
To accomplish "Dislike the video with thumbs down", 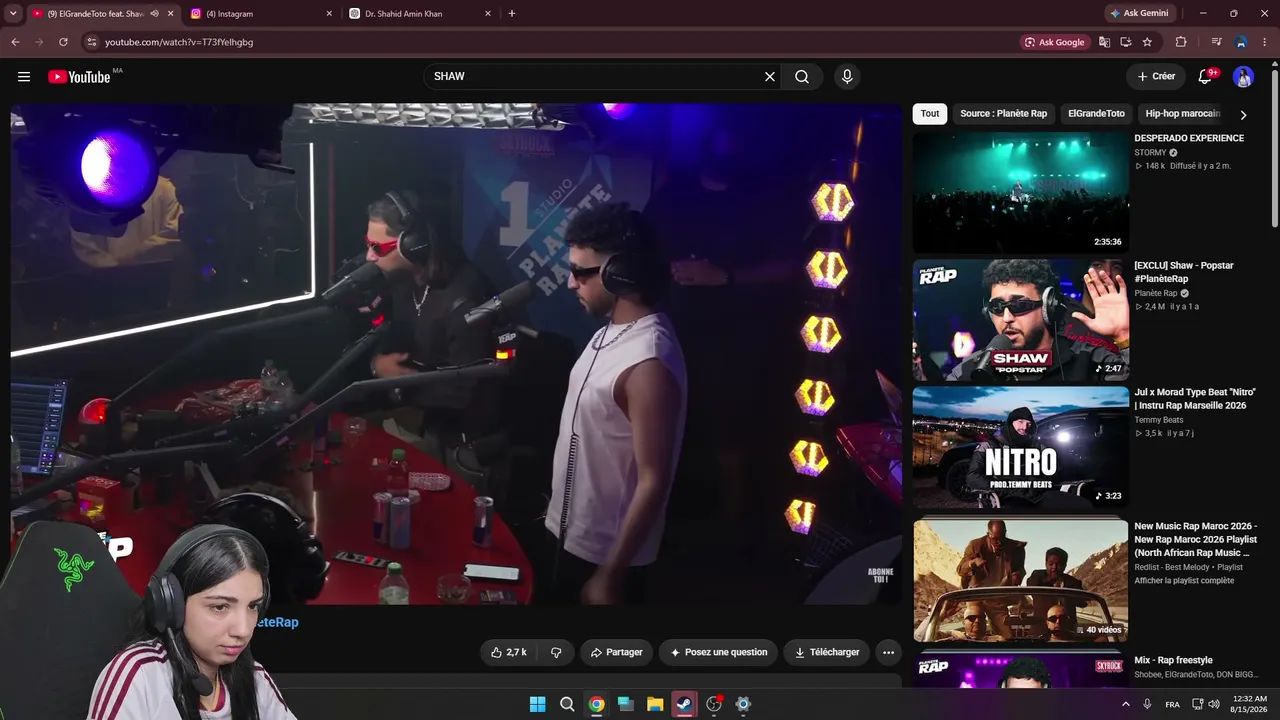I will click(556, 652).
